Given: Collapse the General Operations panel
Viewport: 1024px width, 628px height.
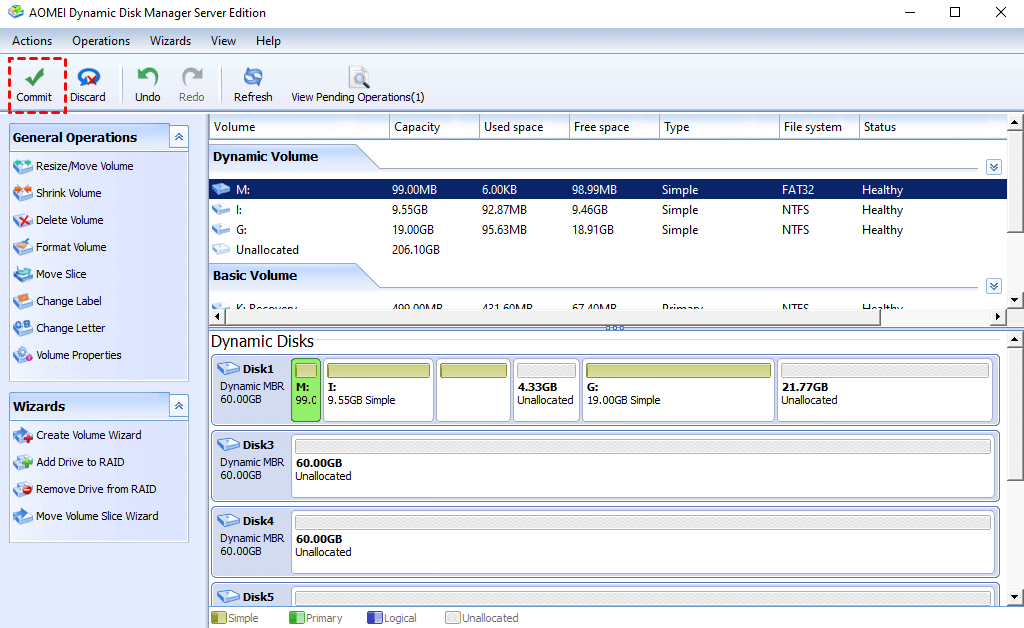Looking at the screenshot, I should point(179,137).
